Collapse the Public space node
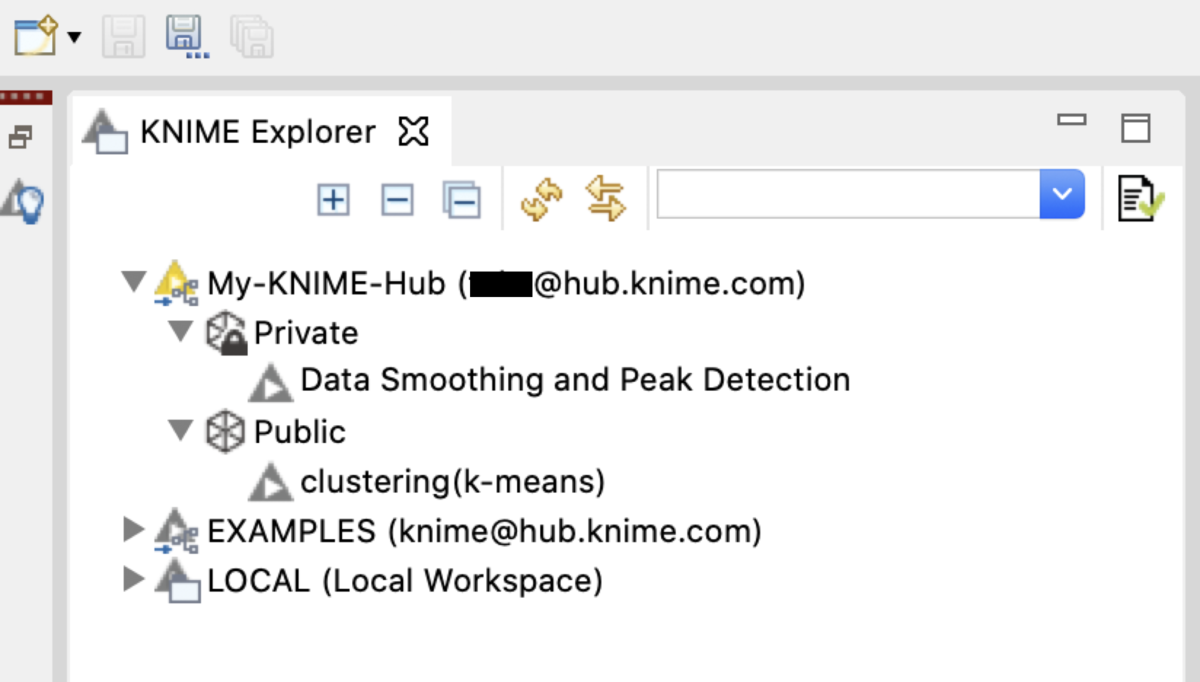The height and width of the screenshot is (682, 1200). pyautogui.click(x=181, y=430)
